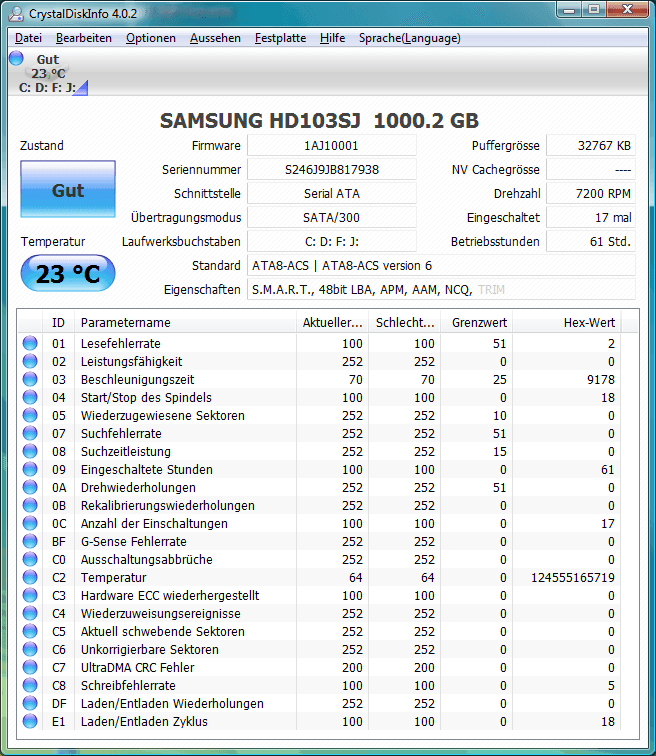Click the ID column header
The image size is (656, 756).
pos(58,323)
